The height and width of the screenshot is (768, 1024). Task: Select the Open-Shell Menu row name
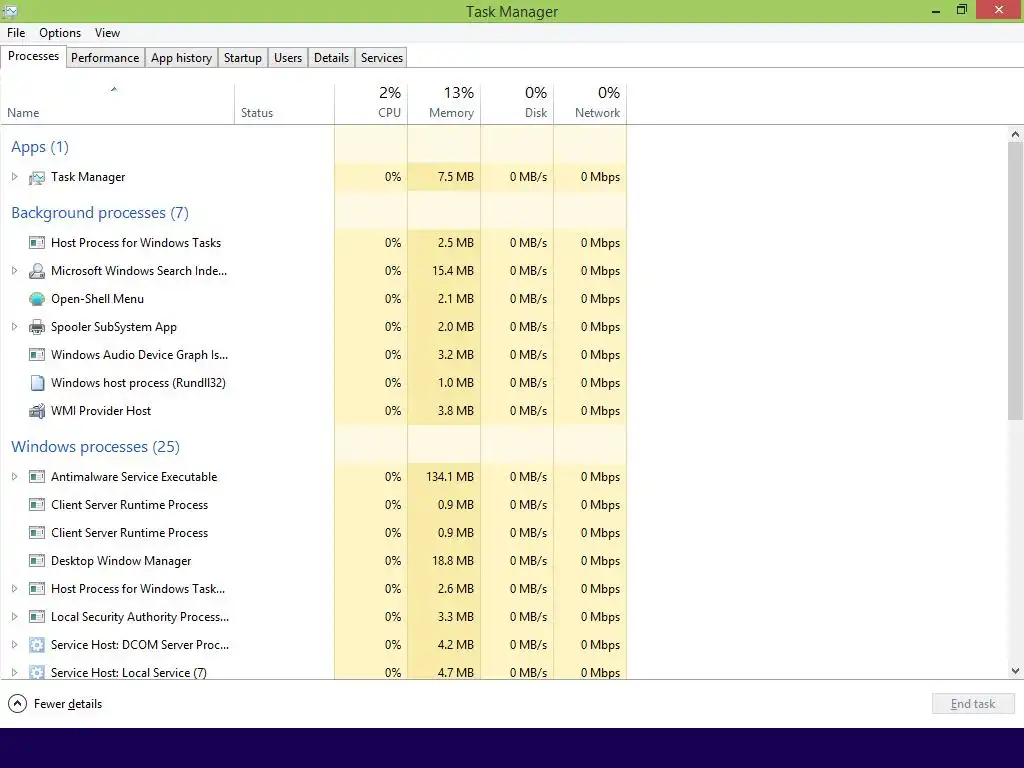(x=97, y=299)
